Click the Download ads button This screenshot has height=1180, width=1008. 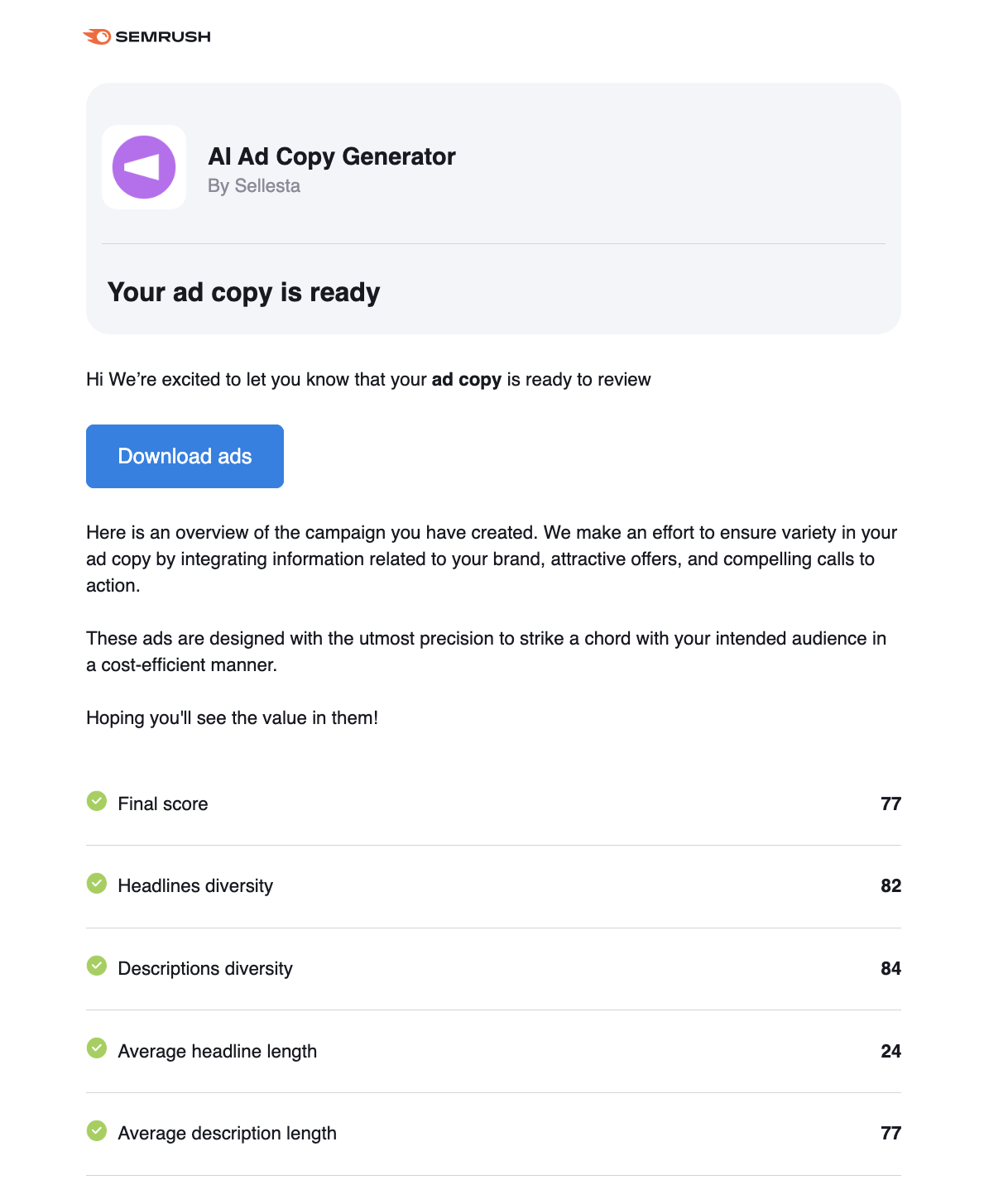pos(185,456)
